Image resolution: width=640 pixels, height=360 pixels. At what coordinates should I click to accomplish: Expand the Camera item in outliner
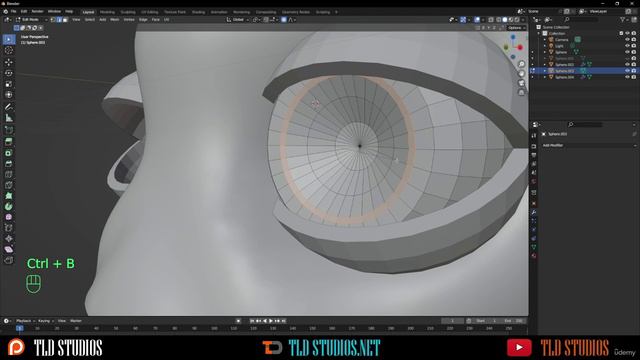[x=544, y=40]
